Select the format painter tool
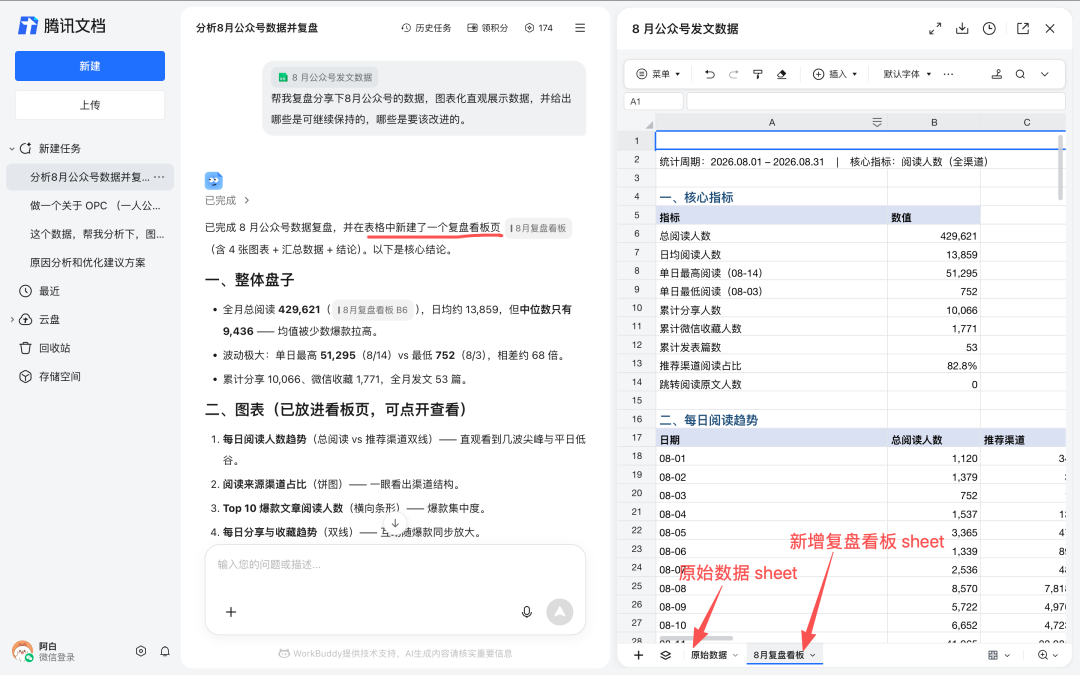This screenshot has height=675, width=1080. pyautogui.click(x=757, y=74)
